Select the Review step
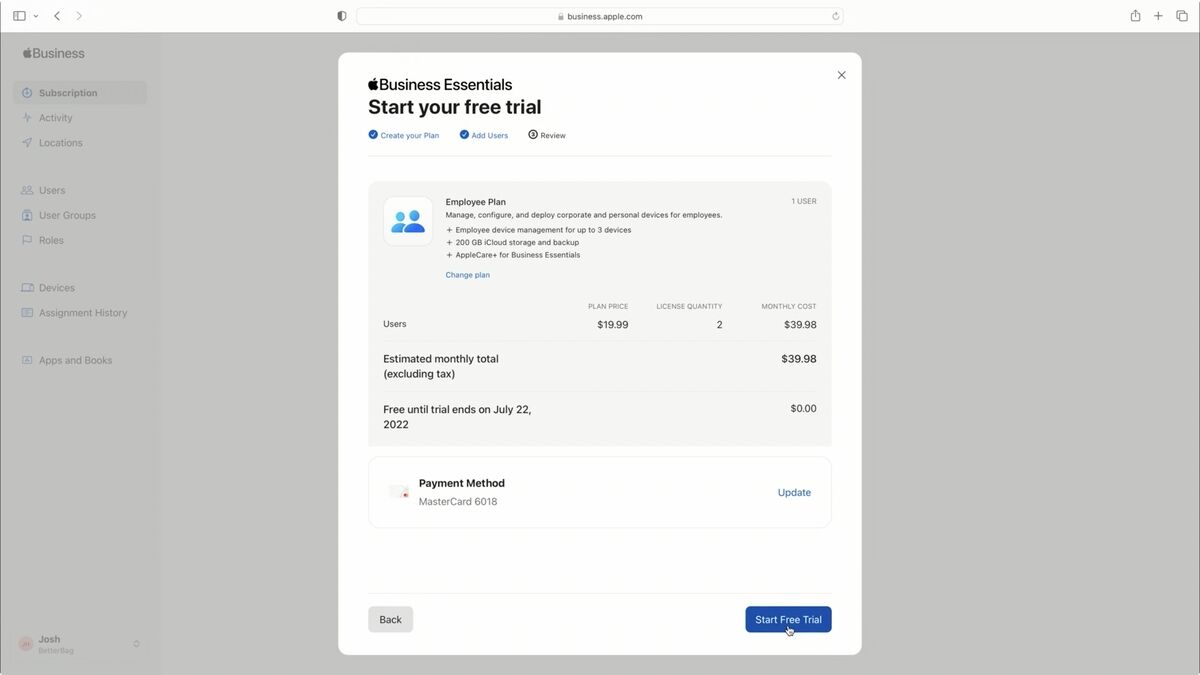 (x=547, y=135)
